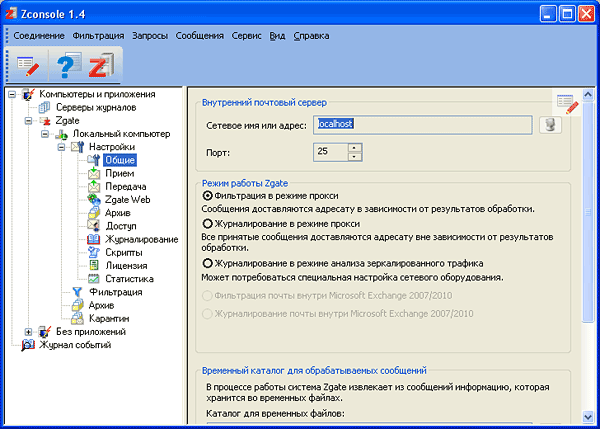Collapse the Компьютеры и приложения node
Screen dimensions: 600x429
12,94
